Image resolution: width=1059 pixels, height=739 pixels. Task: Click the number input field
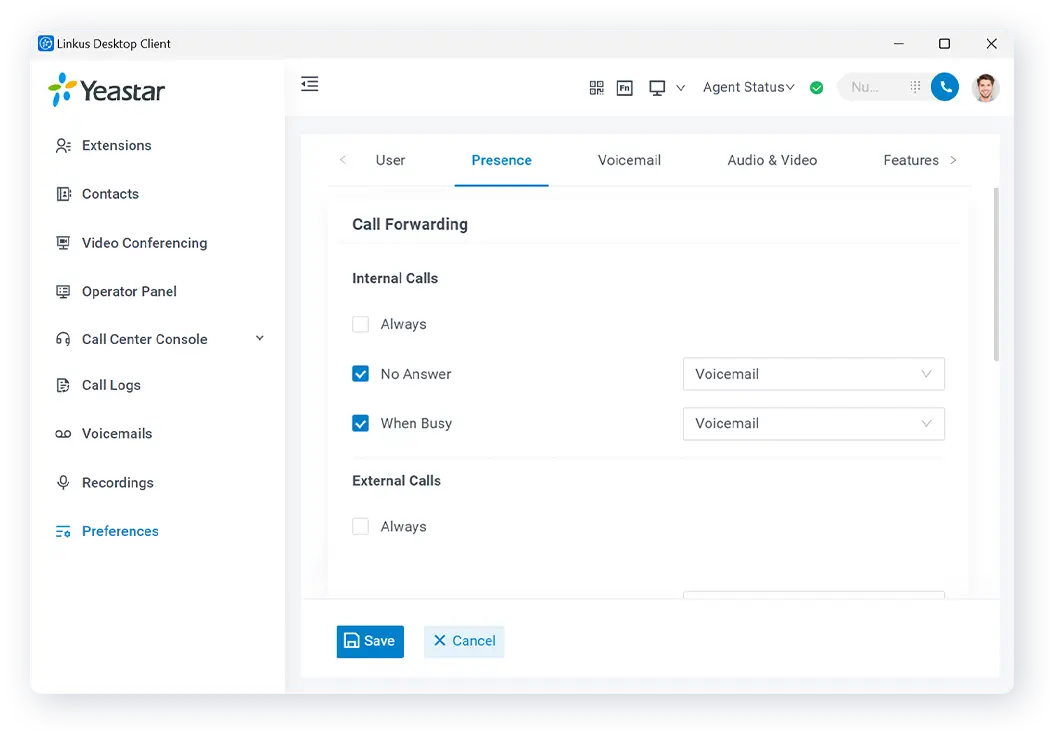pos(872,88)
